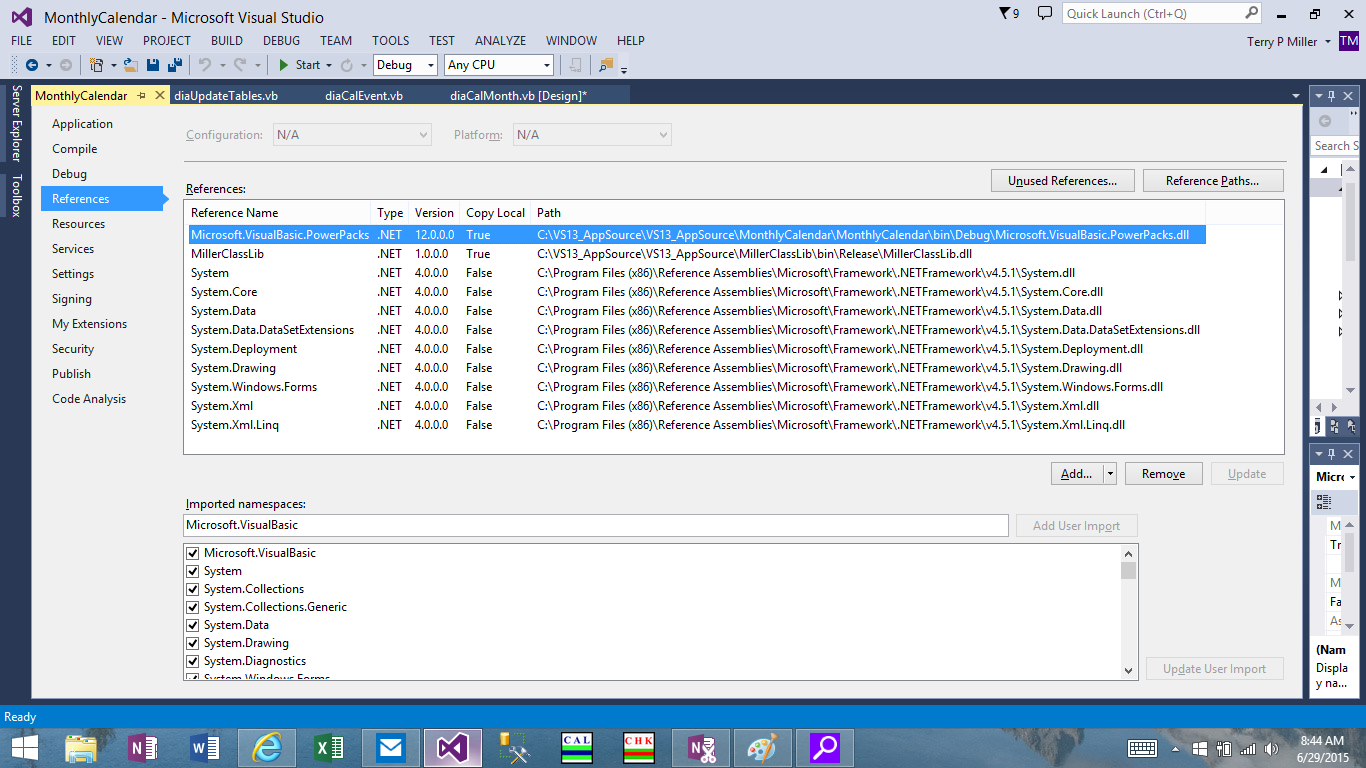Open the BUILD menu
This screenshot has height=768, width=1366.
pyautogui.click(x=227, y=41)
